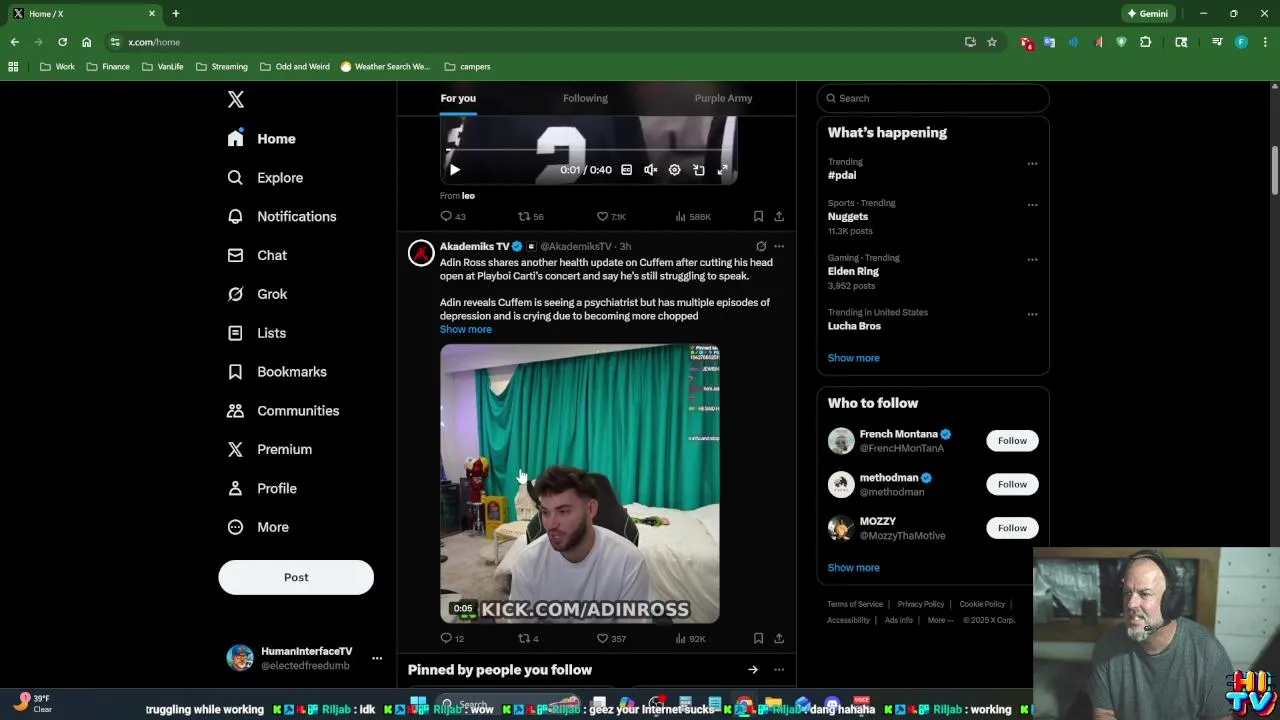Screen dimensions: 1280x720
Task: Share the Akademiks TV post
Action: click(779, 638)
